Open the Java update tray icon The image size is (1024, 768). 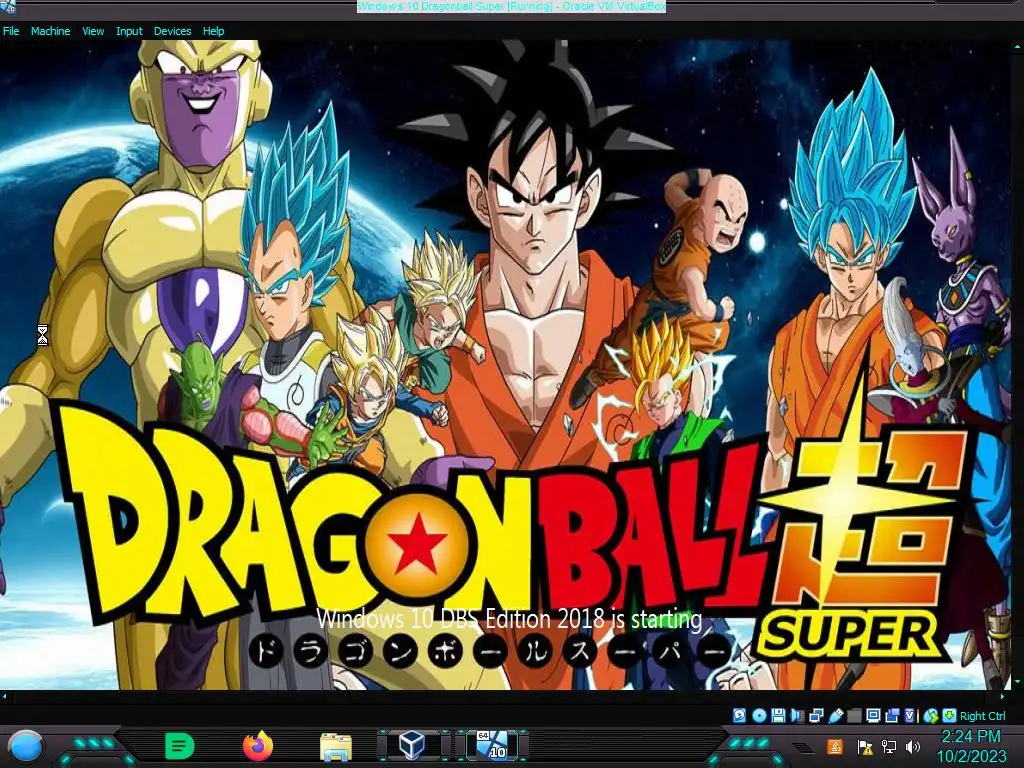coord(834,746)
